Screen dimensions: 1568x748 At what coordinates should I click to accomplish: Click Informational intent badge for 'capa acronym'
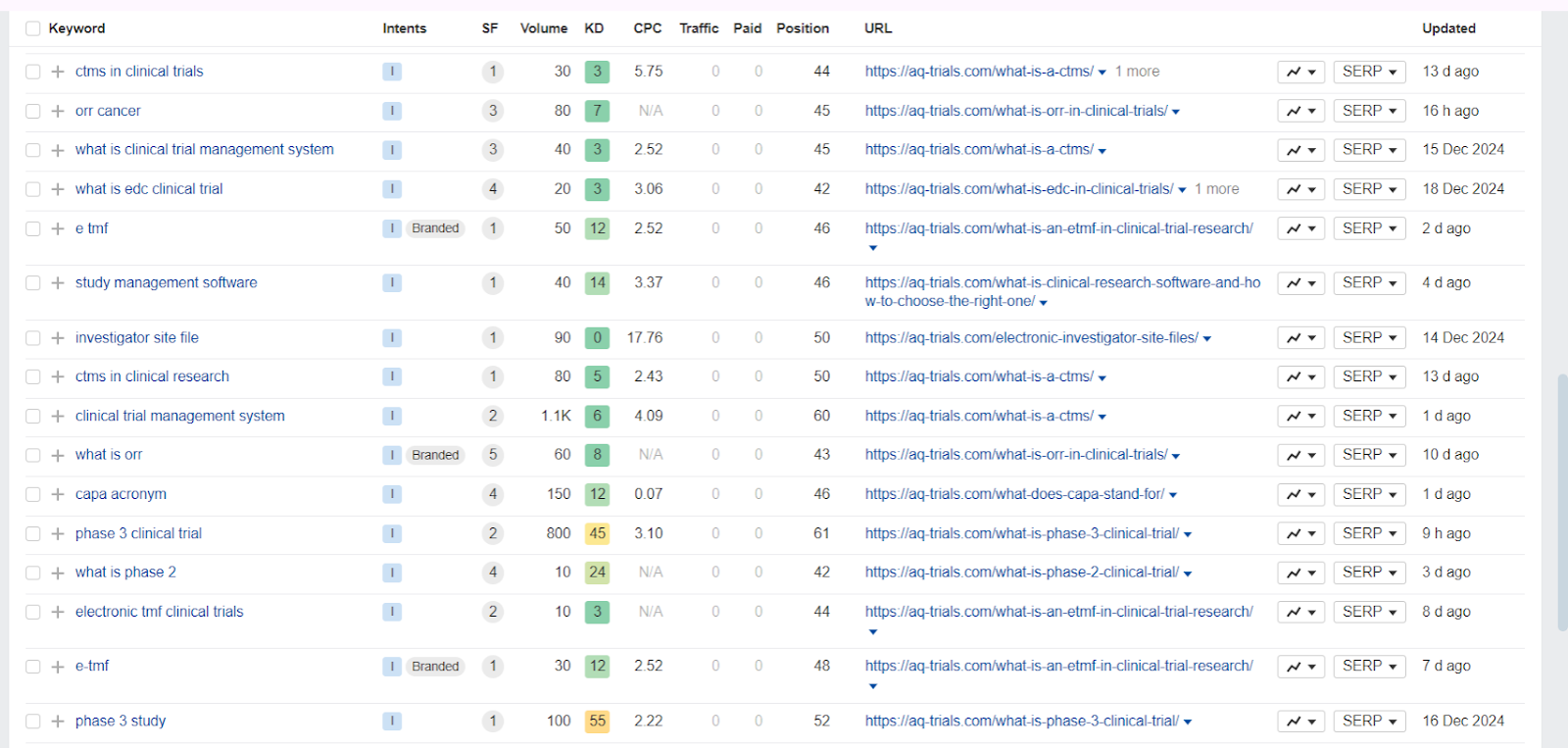(392, 494)
